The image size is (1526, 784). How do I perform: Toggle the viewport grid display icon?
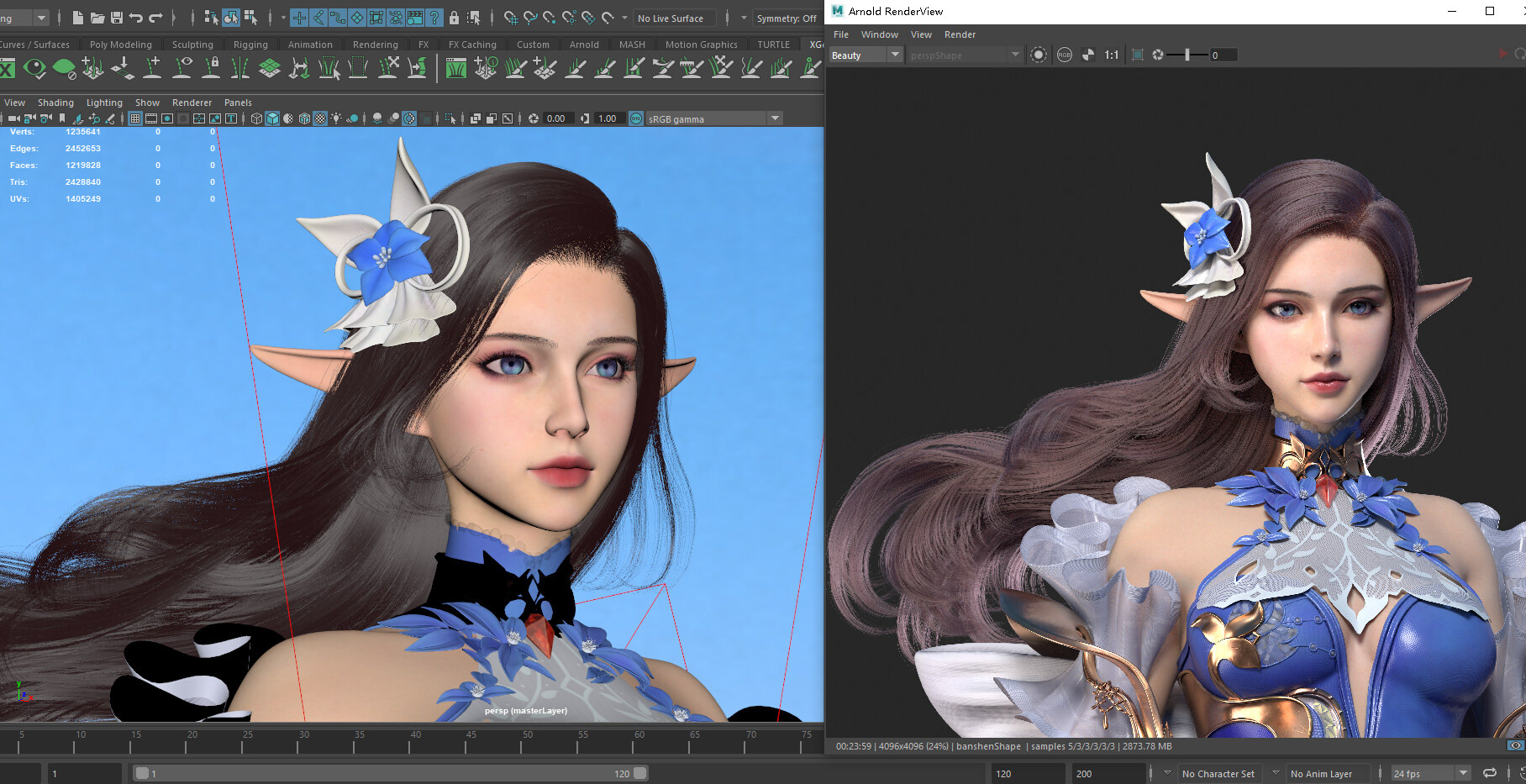tap(135, 118)
